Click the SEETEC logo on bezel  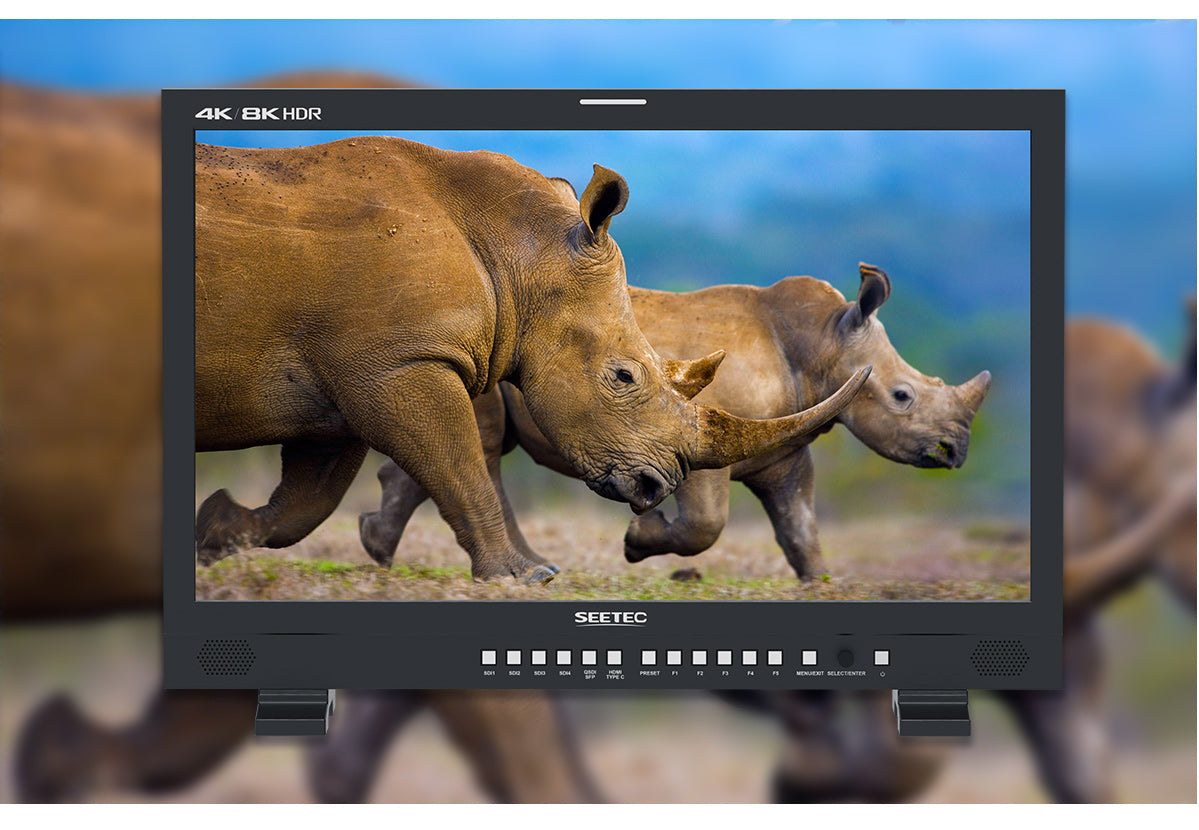coord(610,618)
